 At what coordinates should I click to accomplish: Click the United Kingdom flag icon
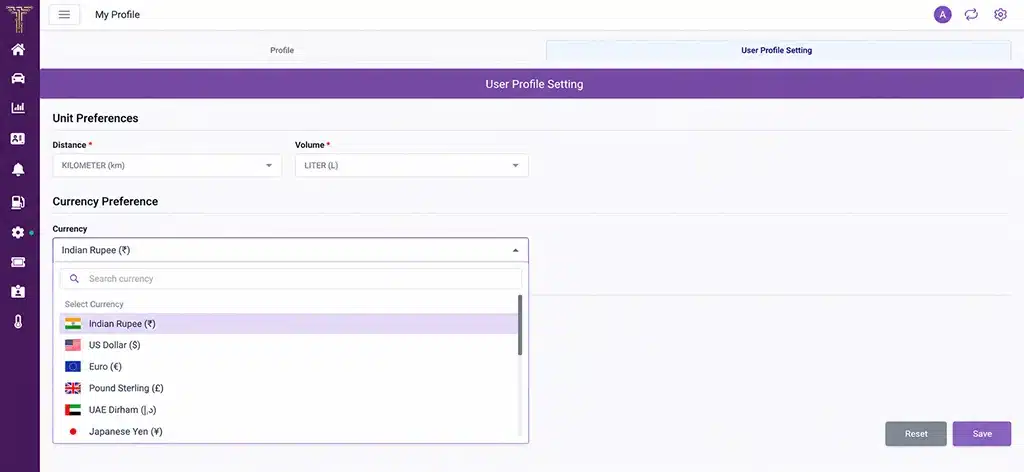(73, 388)
